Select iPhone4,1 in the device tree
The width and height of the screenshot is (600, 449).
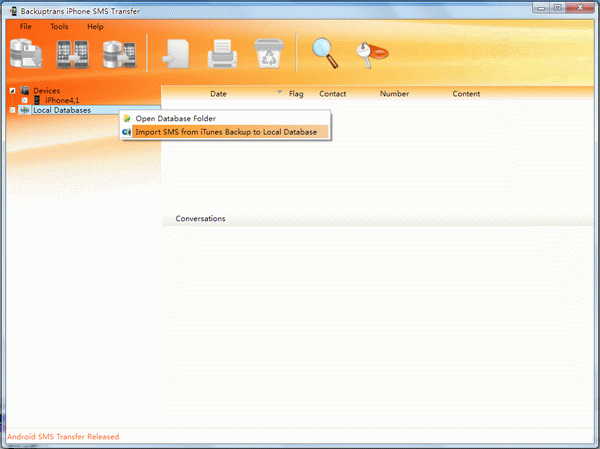tap(62, 100)
